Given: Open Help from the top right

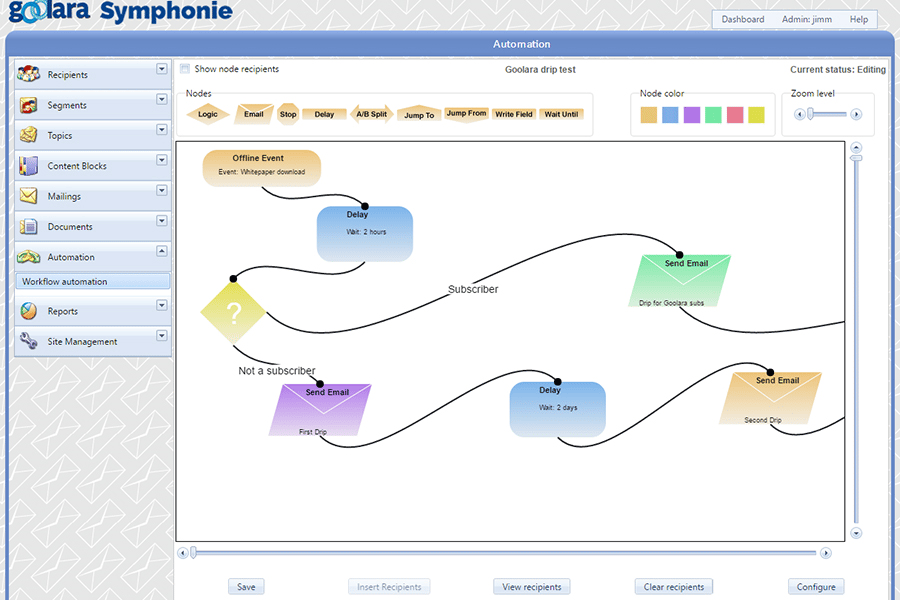Looking at the screenshot, I should [x=858, y=18].
